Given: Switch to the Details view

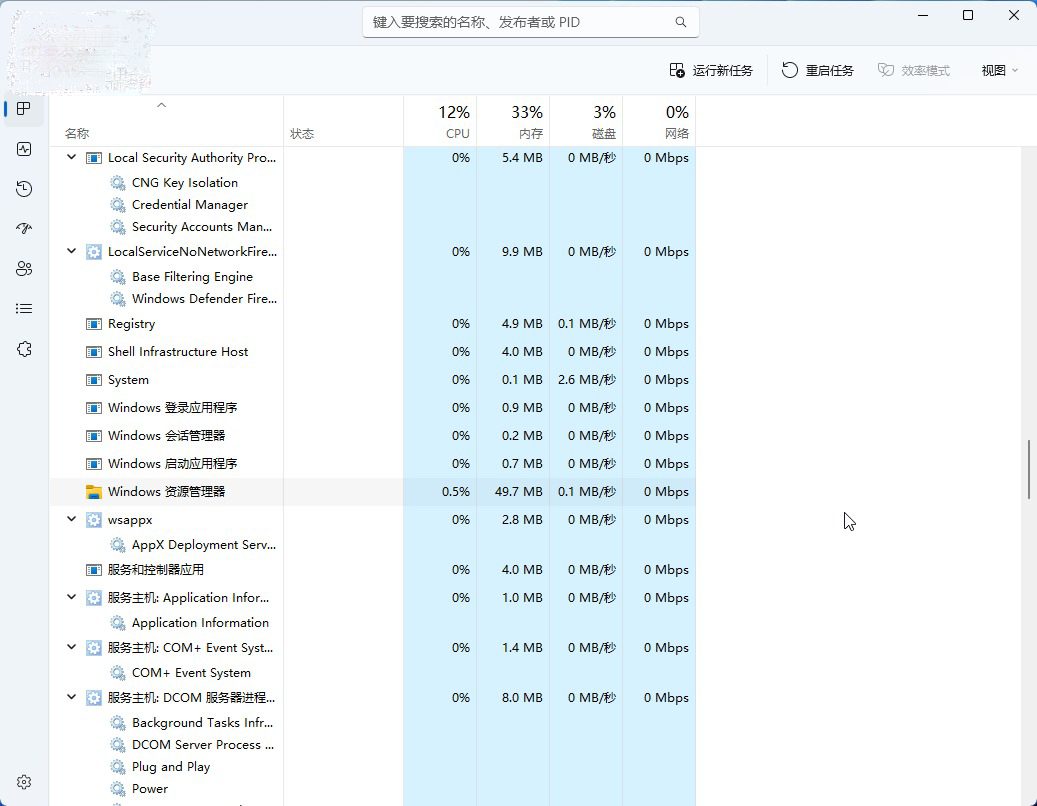Looking at the screenshot, I should pyautogui.click(x=23, y=308).
